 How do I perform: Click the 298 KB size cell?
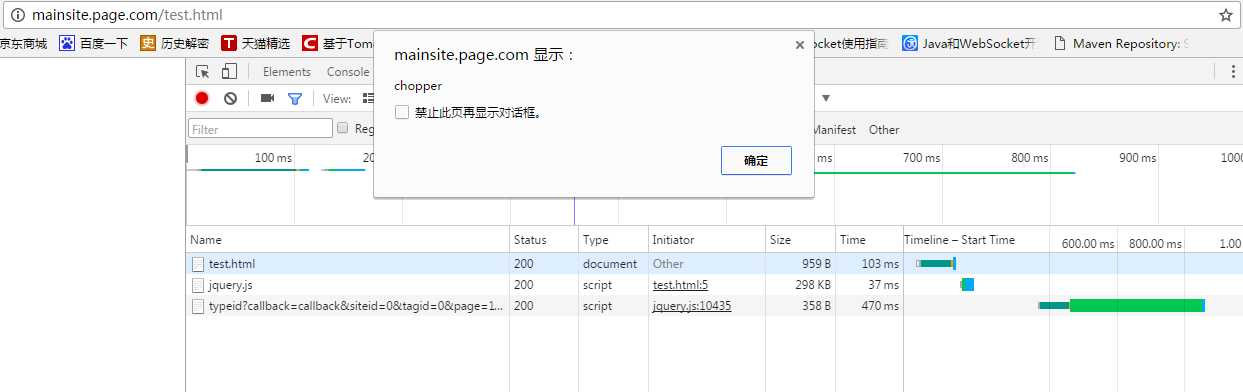tap(800, 285)
